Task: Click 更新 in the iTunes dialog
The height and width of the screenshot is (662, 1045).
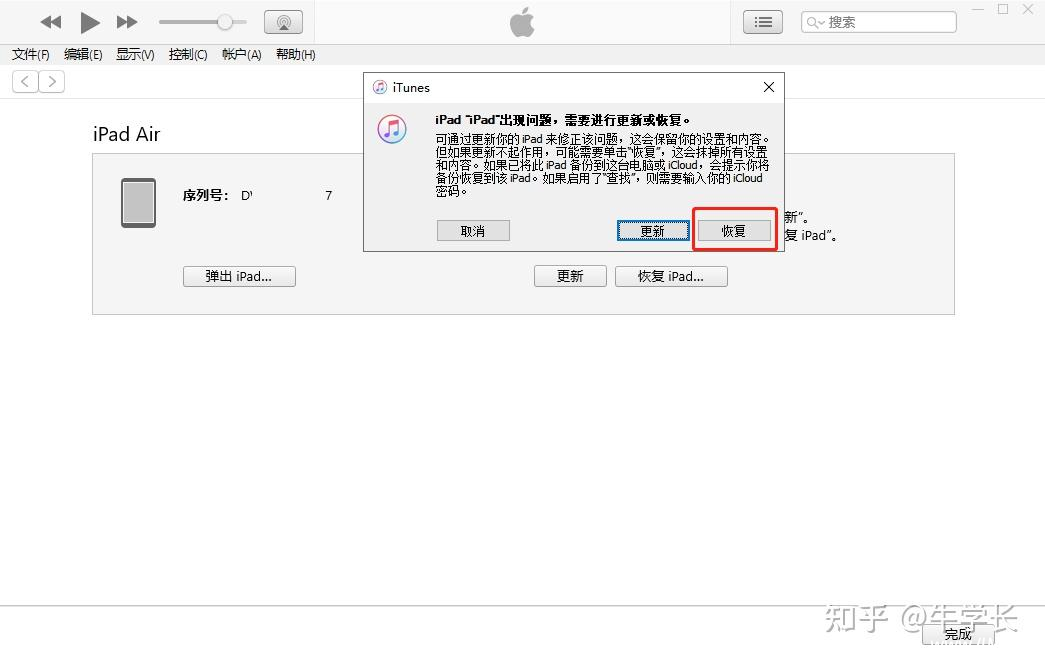Action: tap(652, 231)
